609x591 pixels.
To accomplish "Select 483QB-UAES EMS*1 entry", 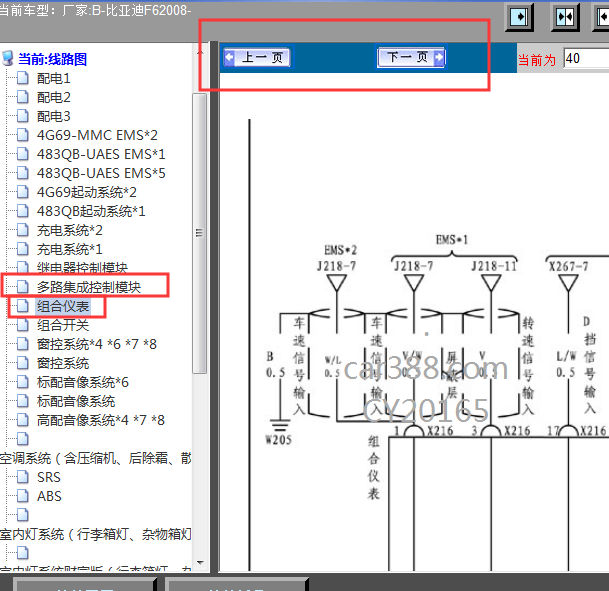I will click(x=101, y=154).
